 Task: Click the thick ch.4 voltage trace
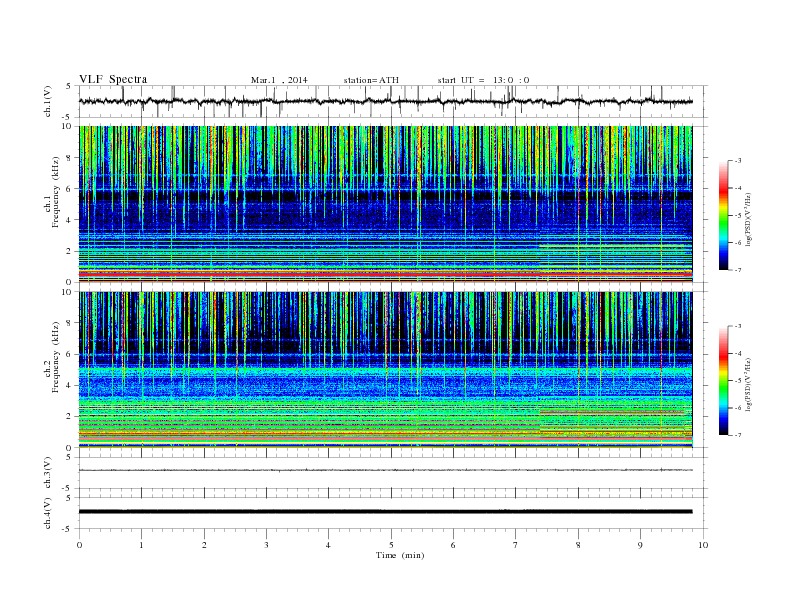(x=385, y=512)
